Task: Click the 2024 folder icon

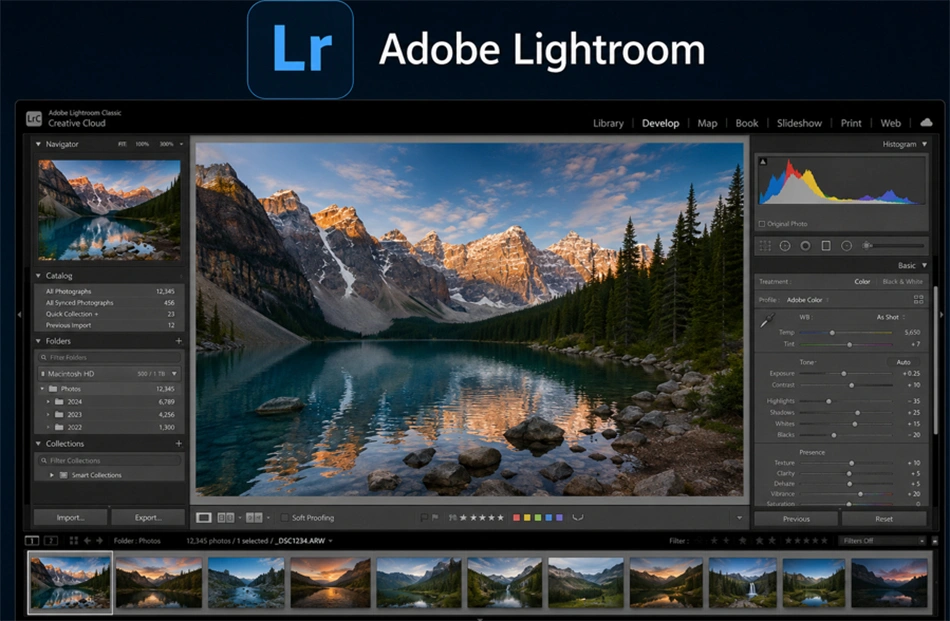Action: click(x=59, y=402)
